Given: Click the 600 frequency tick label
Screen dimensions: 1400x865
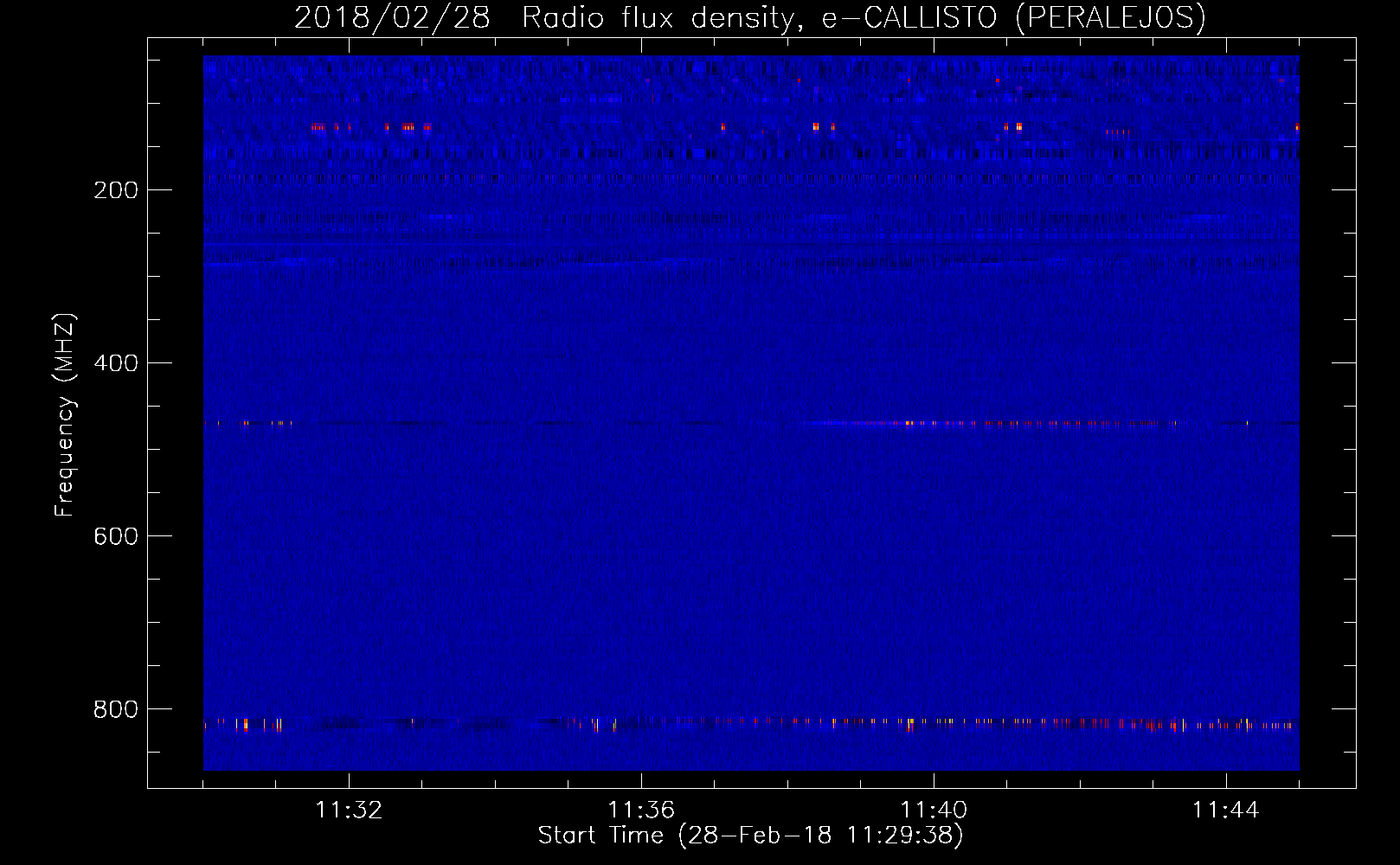Looking at the screenshot, I should tap(116, 536).
